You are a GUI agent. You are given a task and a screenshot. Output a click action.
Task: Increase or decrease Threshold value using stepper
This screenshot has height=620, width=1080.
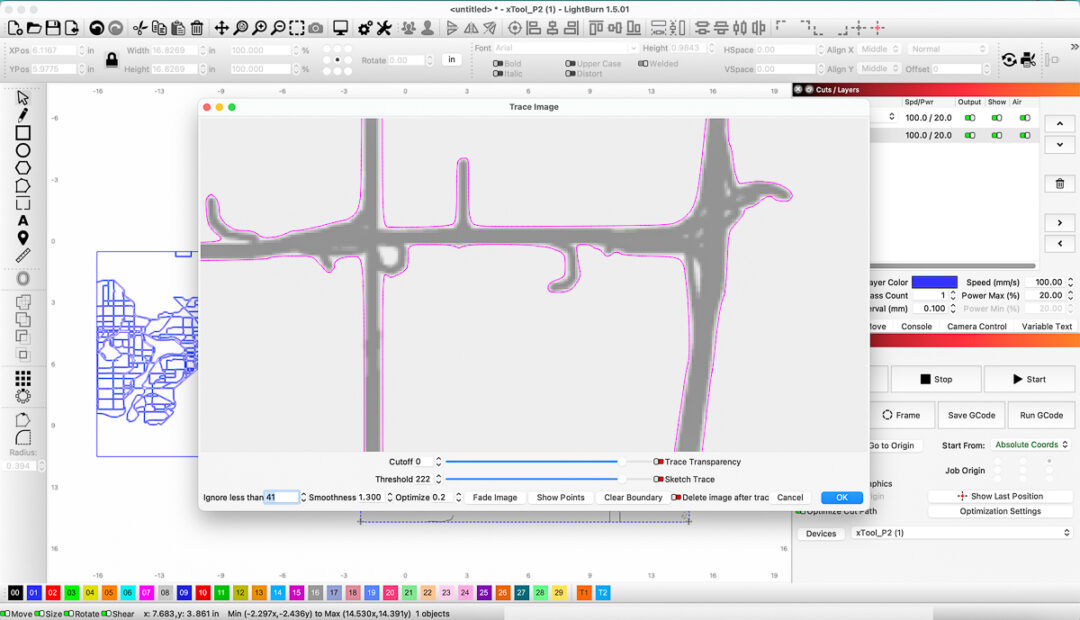click(x=438, y=479)
